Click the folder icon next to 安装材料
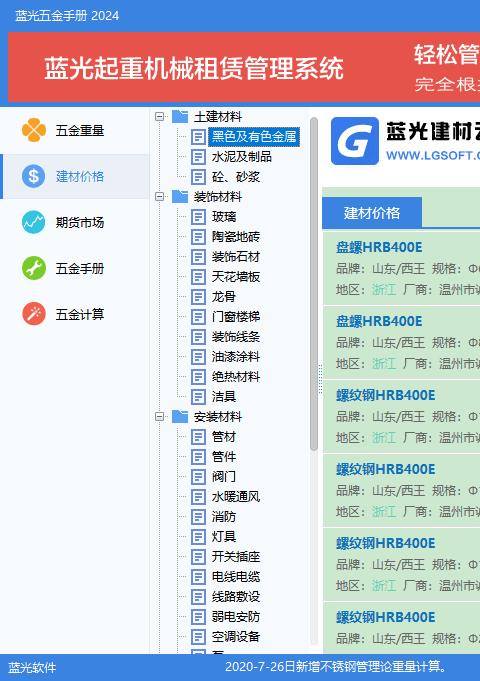 click(180, 417)
